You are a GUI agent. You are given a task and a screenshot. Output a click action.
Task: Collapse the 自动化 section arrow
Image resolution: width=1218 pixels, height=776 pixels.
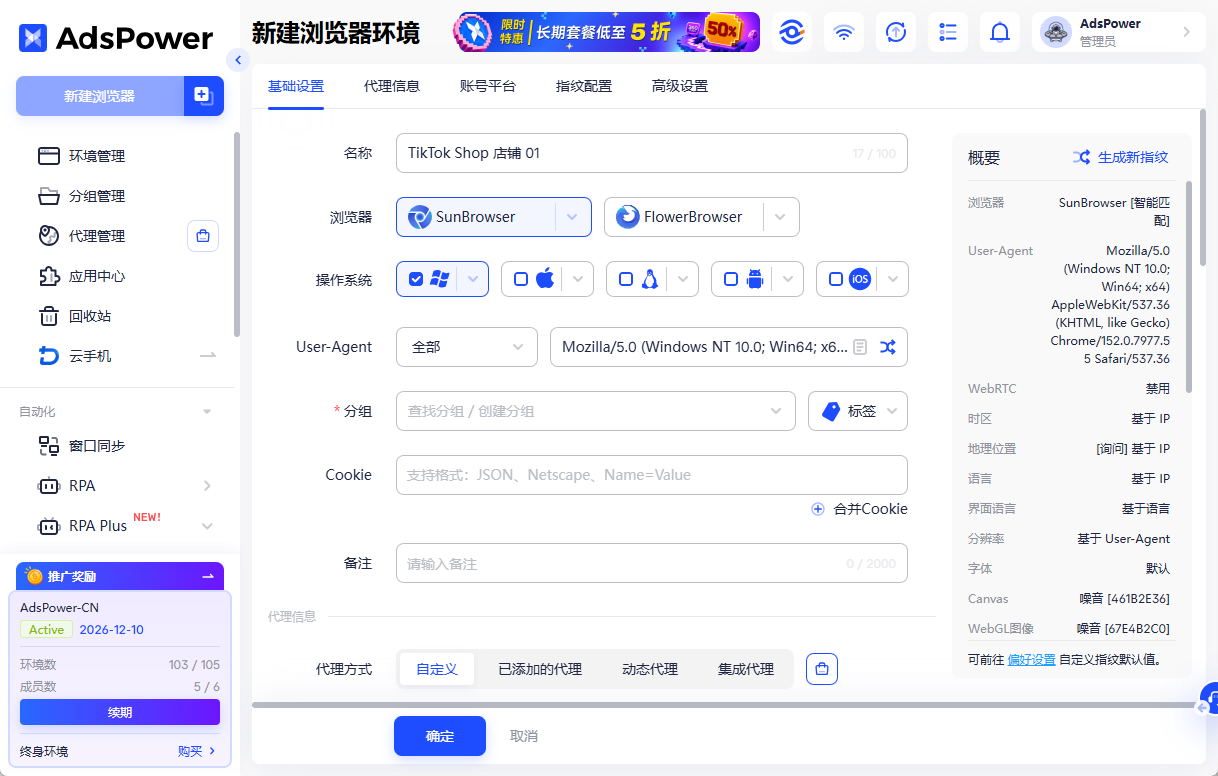207,412
